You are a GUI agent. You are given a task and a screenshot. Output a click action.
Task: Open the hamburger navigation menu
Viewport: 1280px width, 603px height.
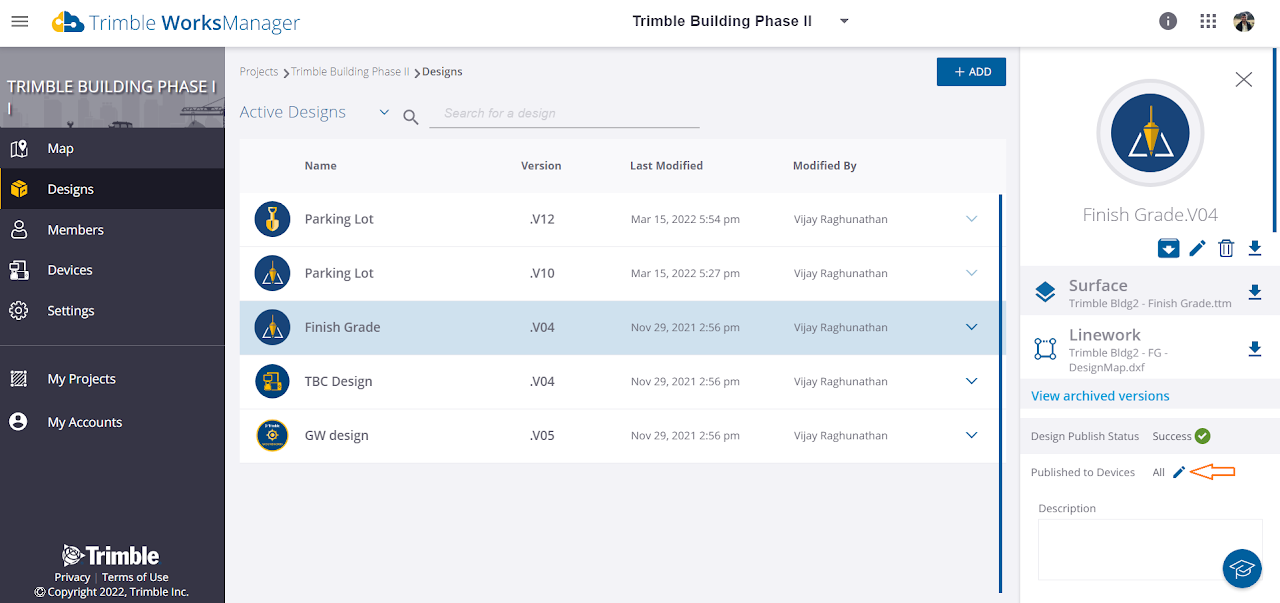[19, 22]
